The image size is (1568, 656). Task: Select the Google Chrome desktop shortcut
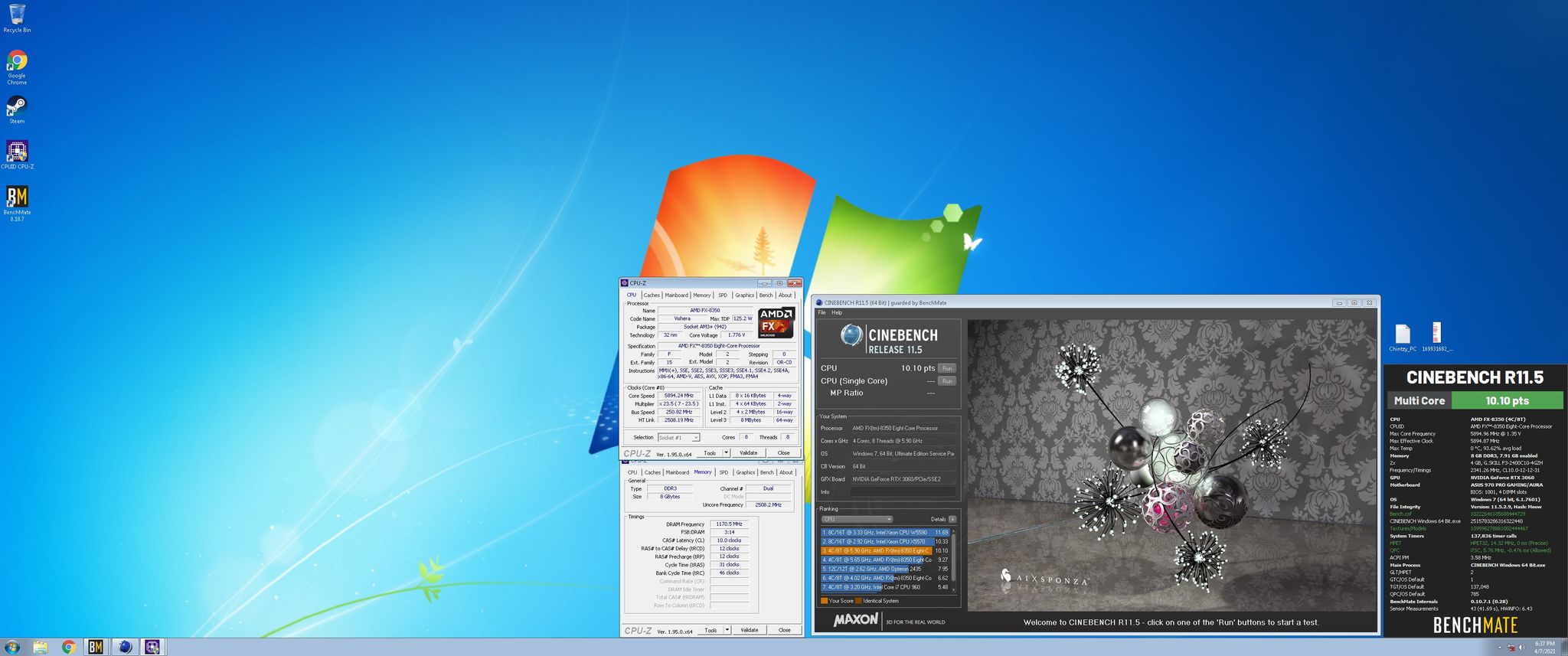click(17, 67)
